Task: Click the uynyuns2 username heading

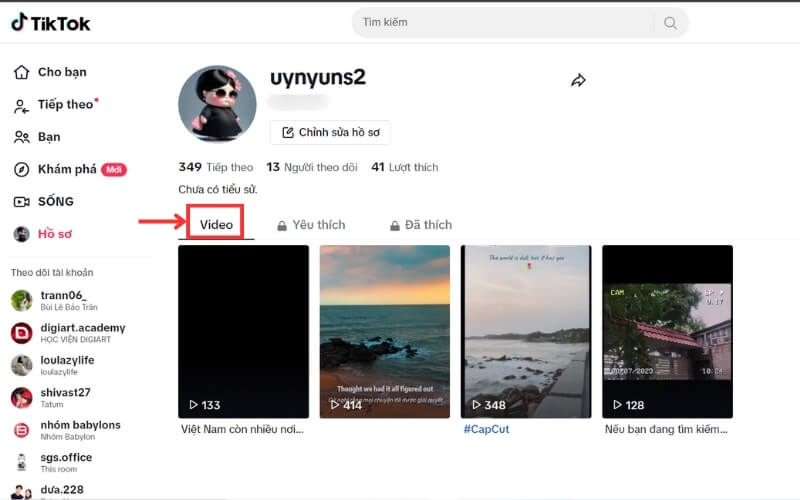Action: tap(318, 78)
